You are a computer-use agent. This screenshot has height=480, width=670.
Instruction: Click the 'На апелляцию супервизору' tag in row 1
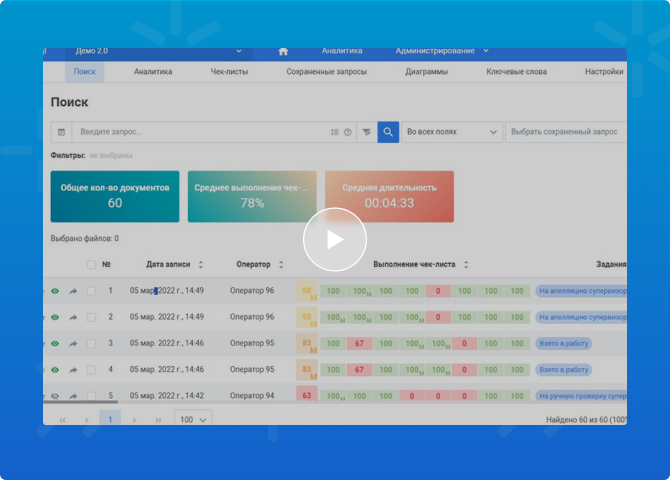click(581, 291)
